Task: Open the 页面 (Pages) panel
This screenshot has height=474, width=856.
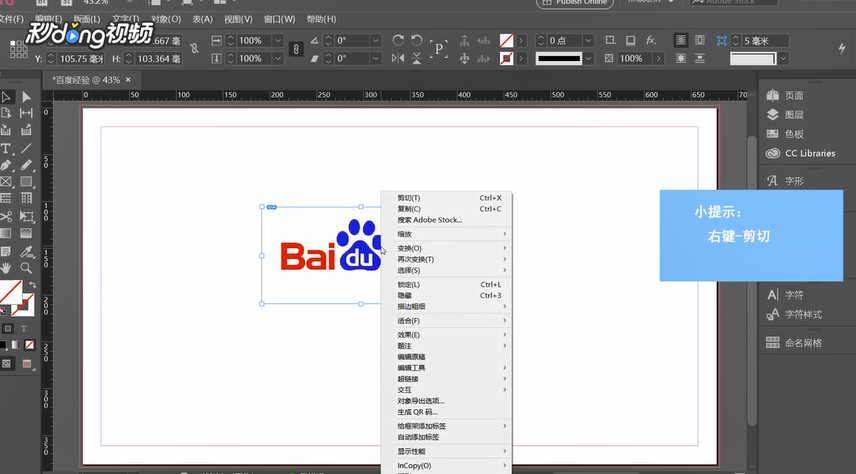Action: [x=785, y=96]
